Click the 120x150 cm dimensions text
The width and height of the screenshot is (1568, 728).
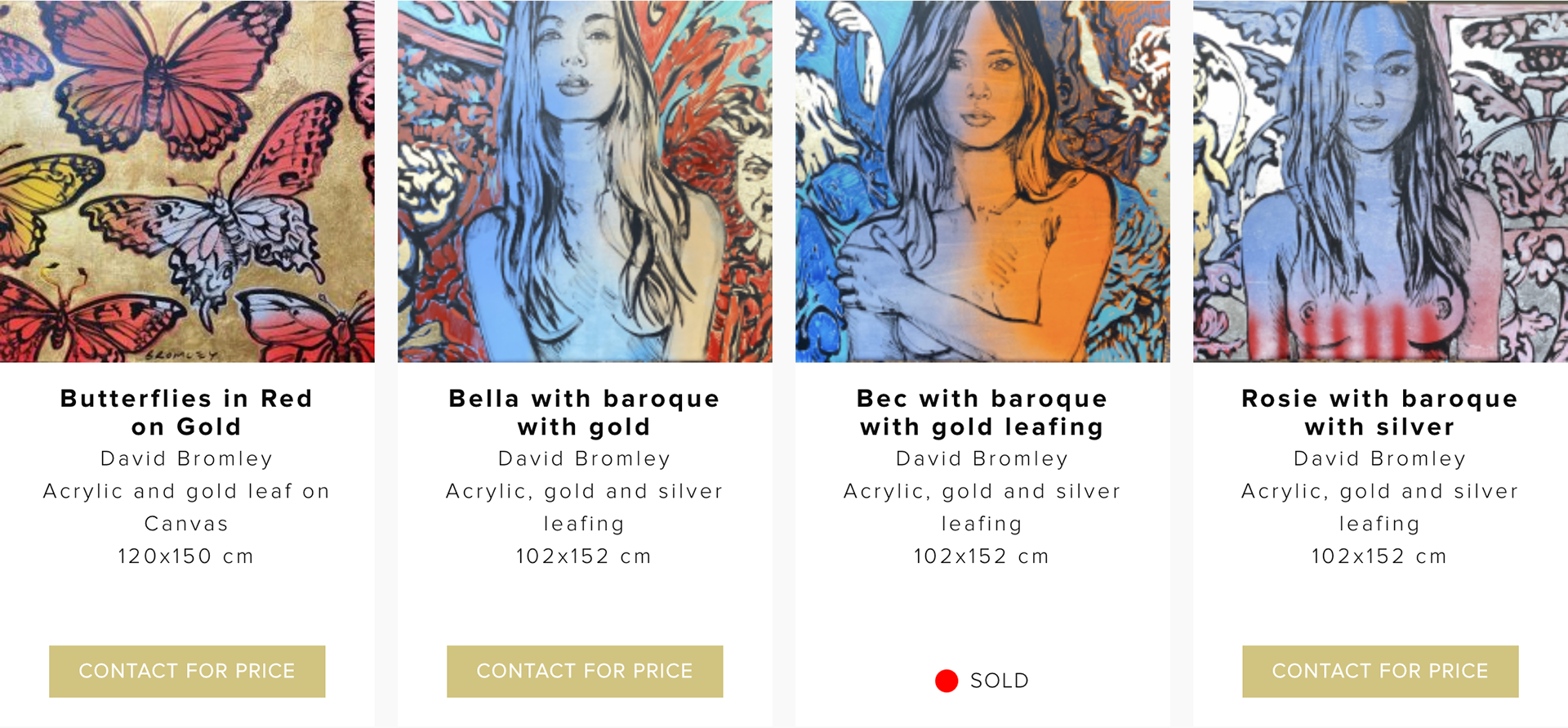tap(187, 556)
